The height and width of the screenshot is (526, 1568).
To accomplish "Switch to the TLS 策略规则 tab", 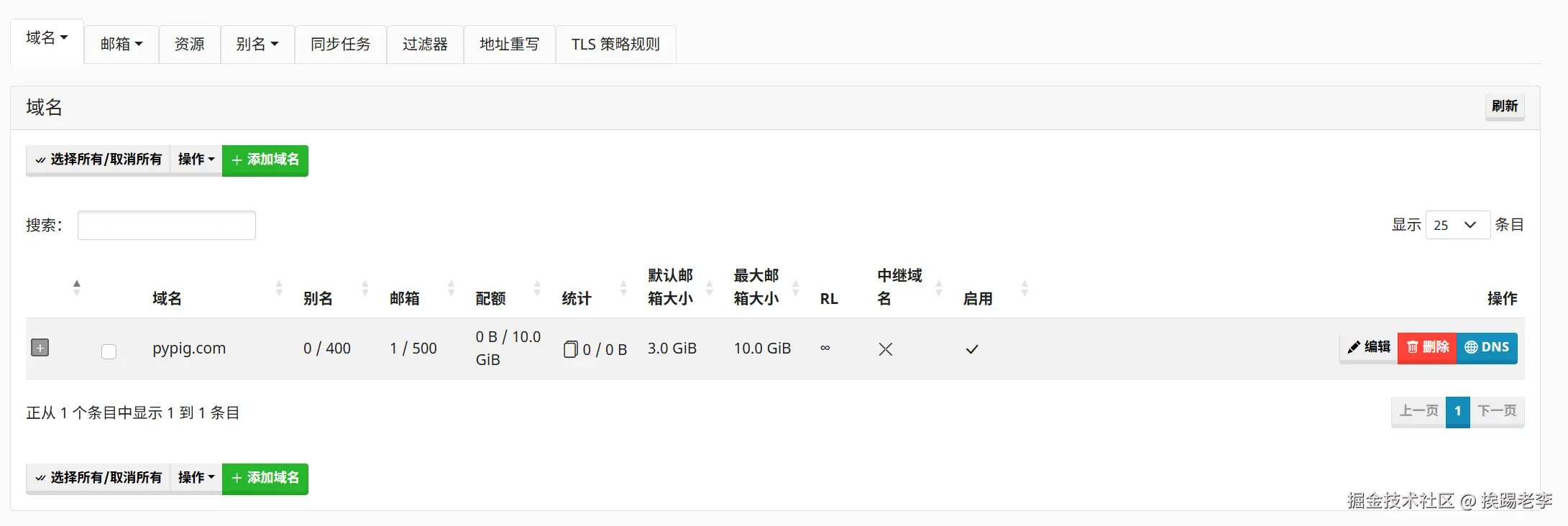I will [615, 45].
